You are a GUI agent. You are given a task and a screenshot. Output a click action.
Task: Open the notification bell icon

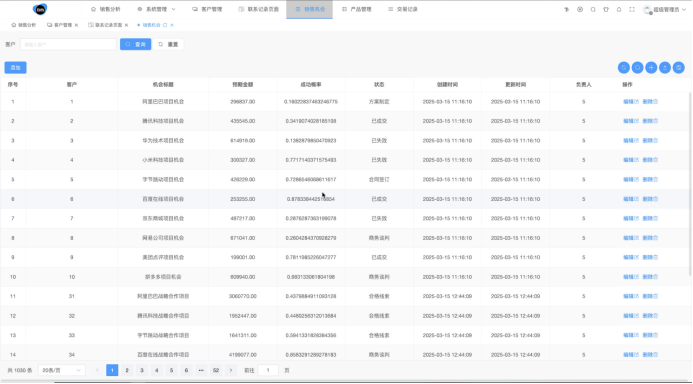point(619,9)
